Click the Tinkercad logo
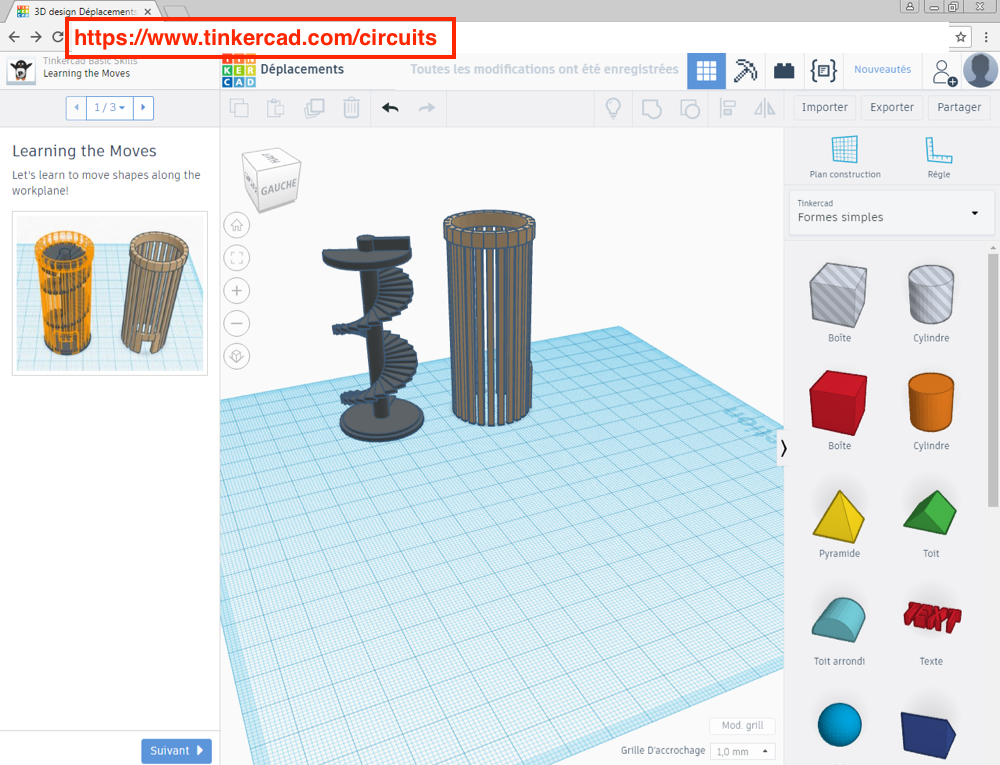The width and height of the screenshot is (1000, 765). tap(239, 71)
